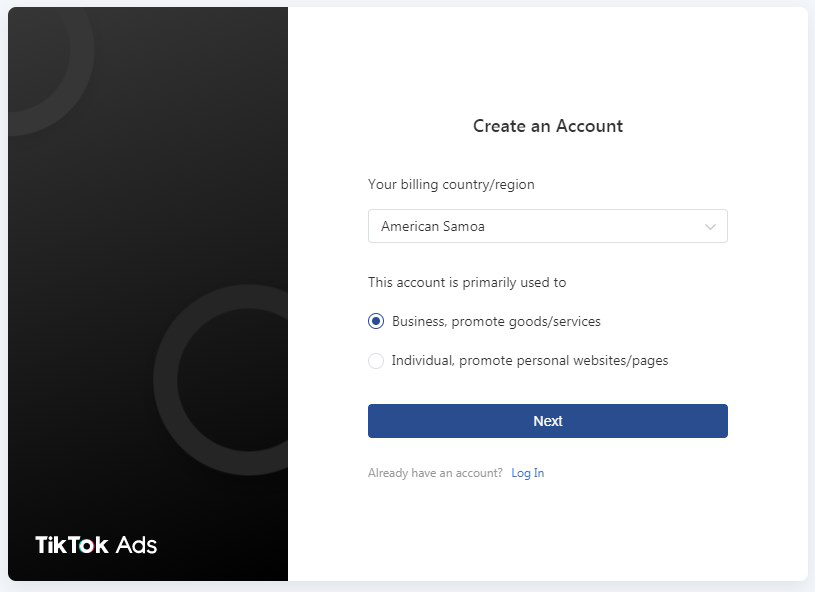This screenshot has width=815, height=592.
Task: Click the "Your billing country/region" label
Action: (x=451, y=185)
